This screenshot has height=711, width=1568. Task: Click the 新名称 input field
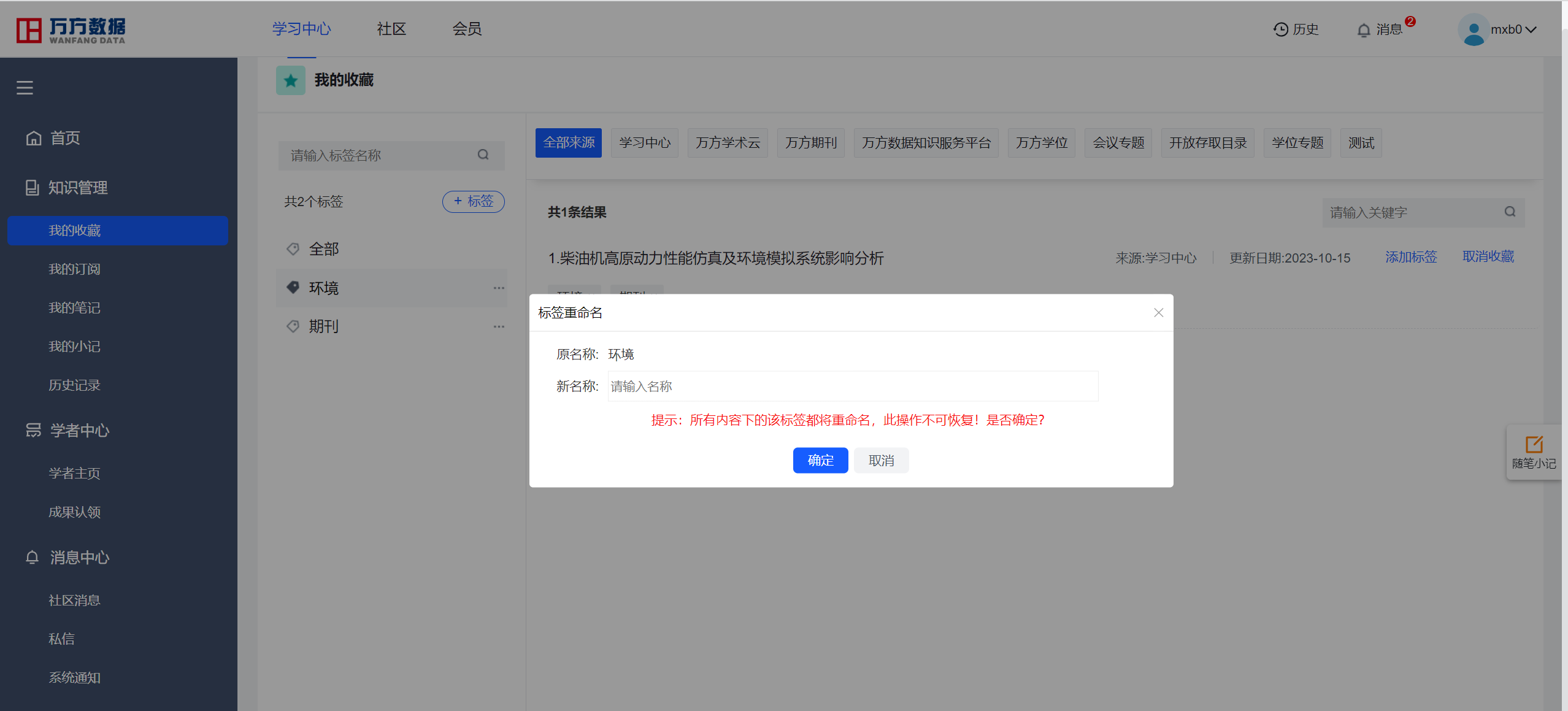[852, 386]
